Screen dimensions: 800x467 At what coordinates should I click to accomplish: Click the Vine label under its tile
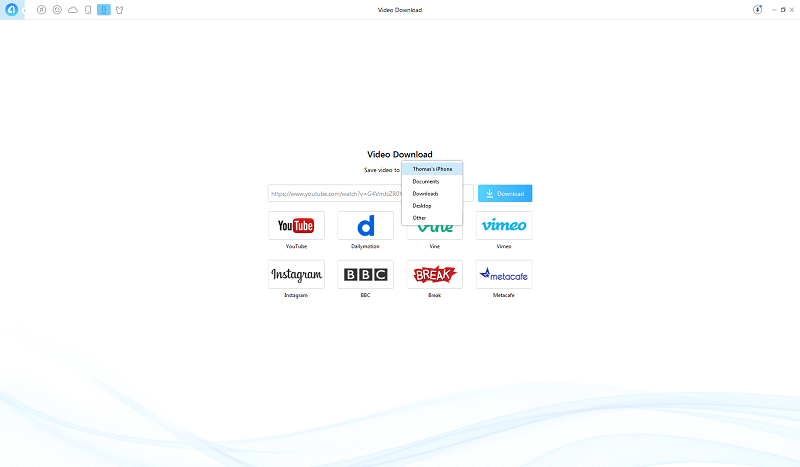tap(435, 247)
